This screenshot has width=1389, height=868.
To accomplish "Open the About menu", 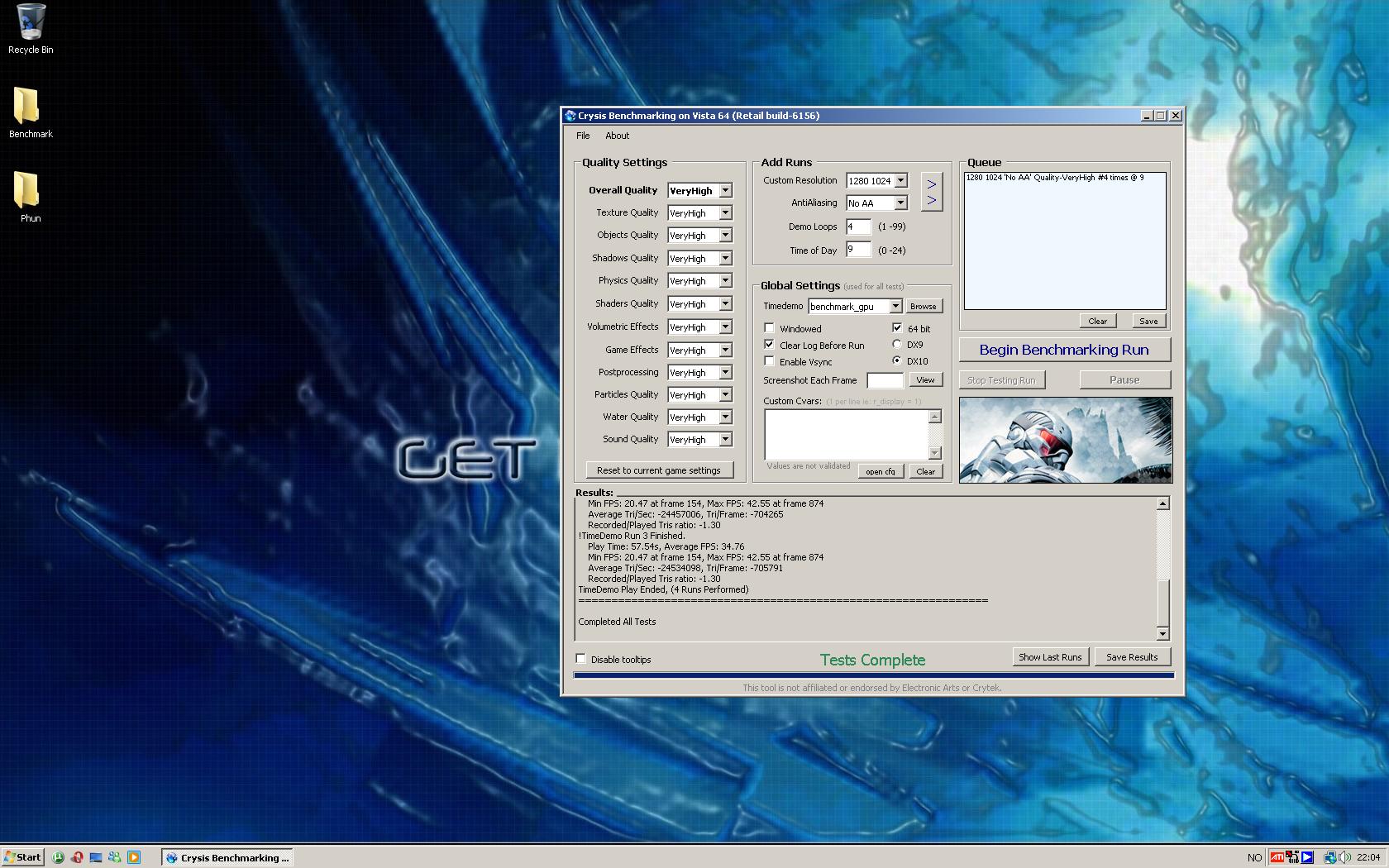I will tap(617, 136).
